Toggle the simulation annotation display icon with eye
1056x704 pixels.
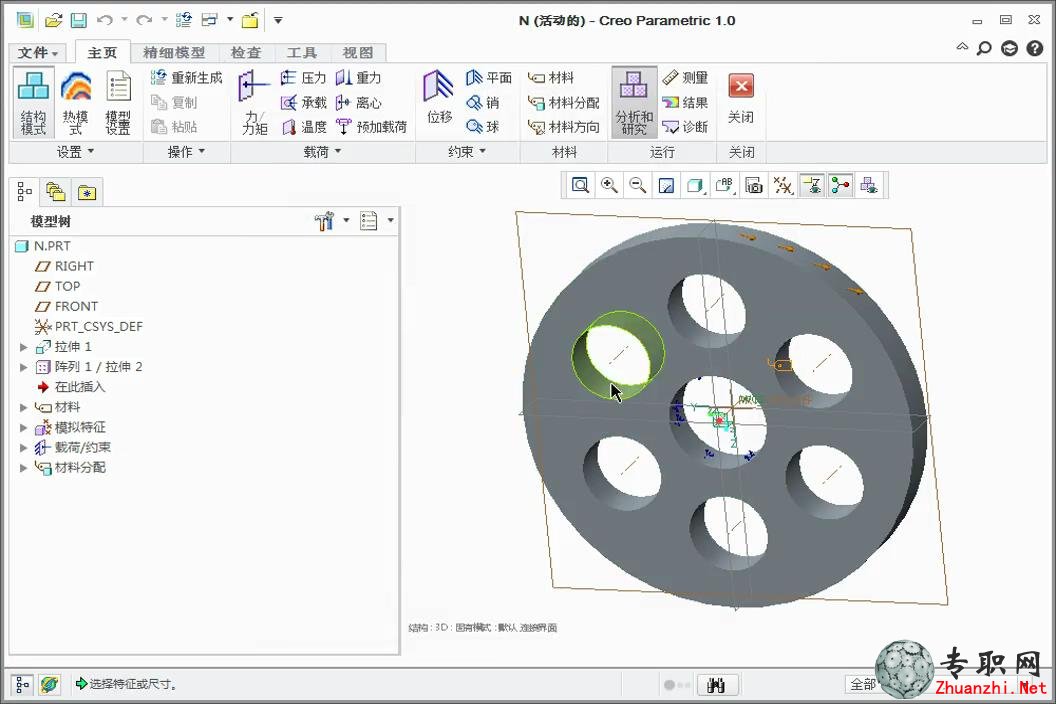click(812, 185)
